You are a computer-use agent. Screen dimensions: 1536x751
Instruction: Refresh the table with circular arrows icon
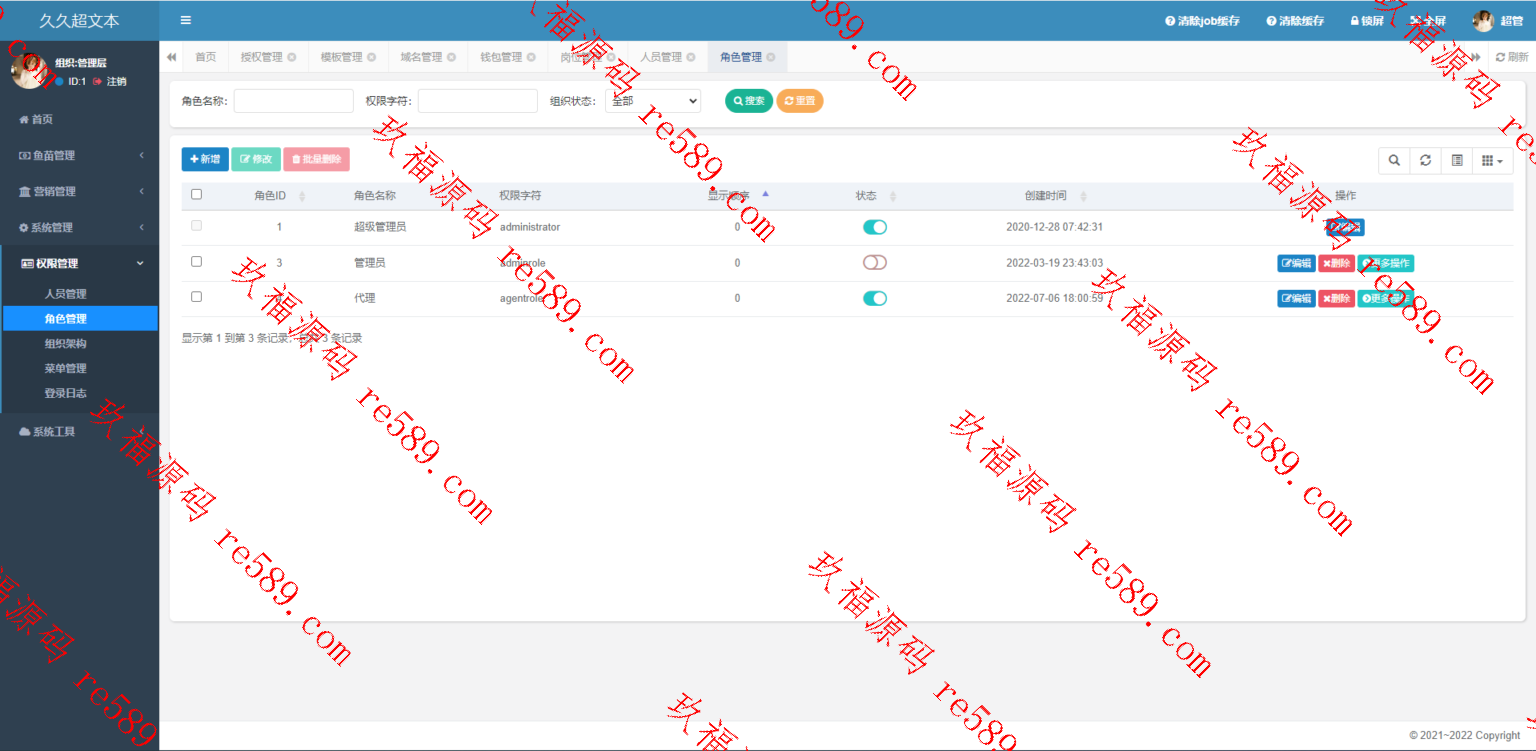pos(1425,160)
